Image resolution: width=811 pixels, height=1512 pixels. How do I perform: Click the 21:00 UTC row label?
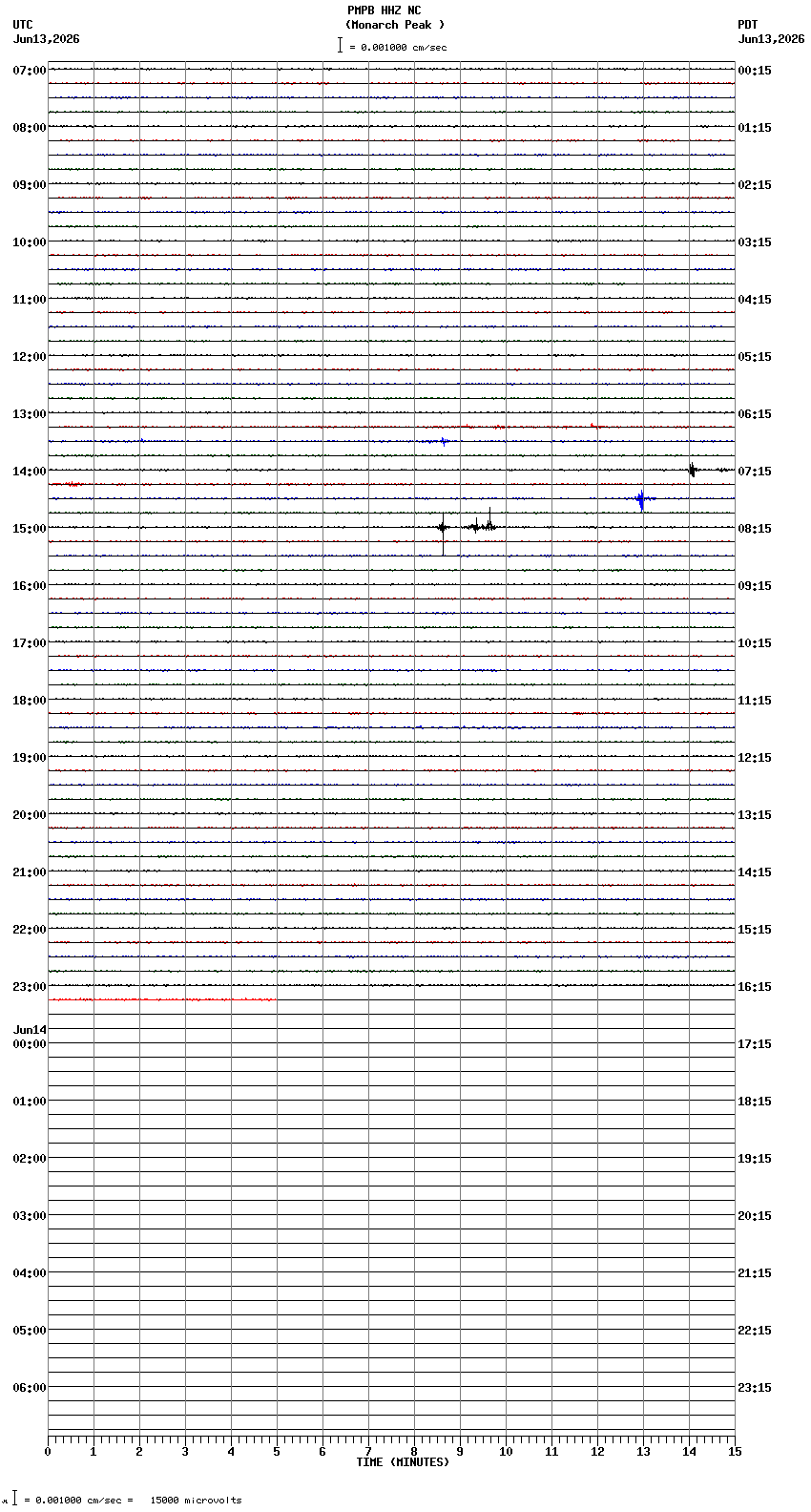click(30, 872)
